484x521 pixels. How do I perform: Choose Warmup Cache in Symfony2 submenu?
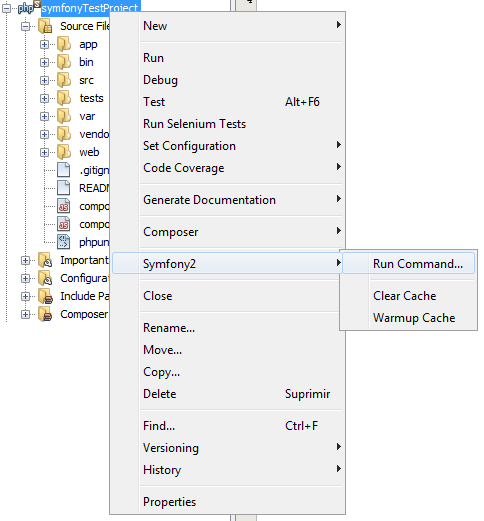click(409, 318)
